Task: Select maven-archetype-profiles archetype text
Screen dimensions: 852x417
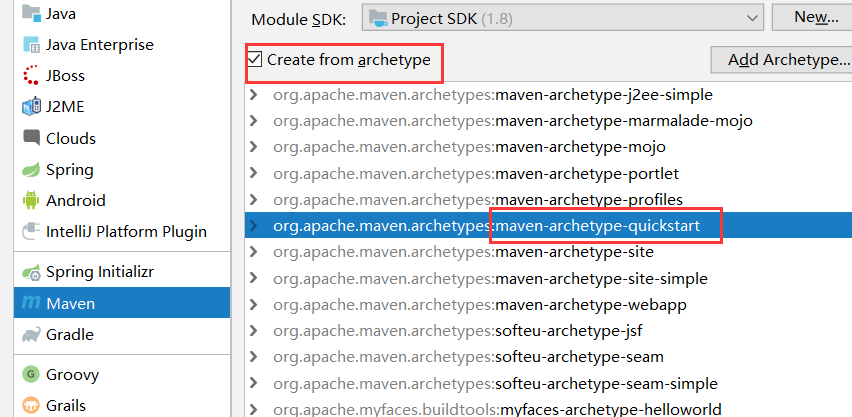Action: point(589,200)
